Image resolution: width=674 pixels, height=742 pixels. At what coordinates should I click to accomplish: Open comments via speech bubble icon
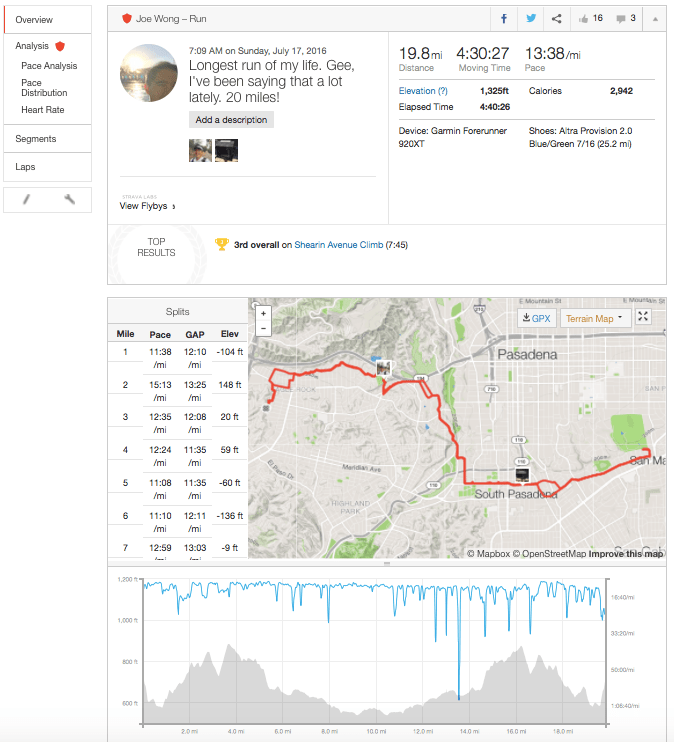(627, 18)
